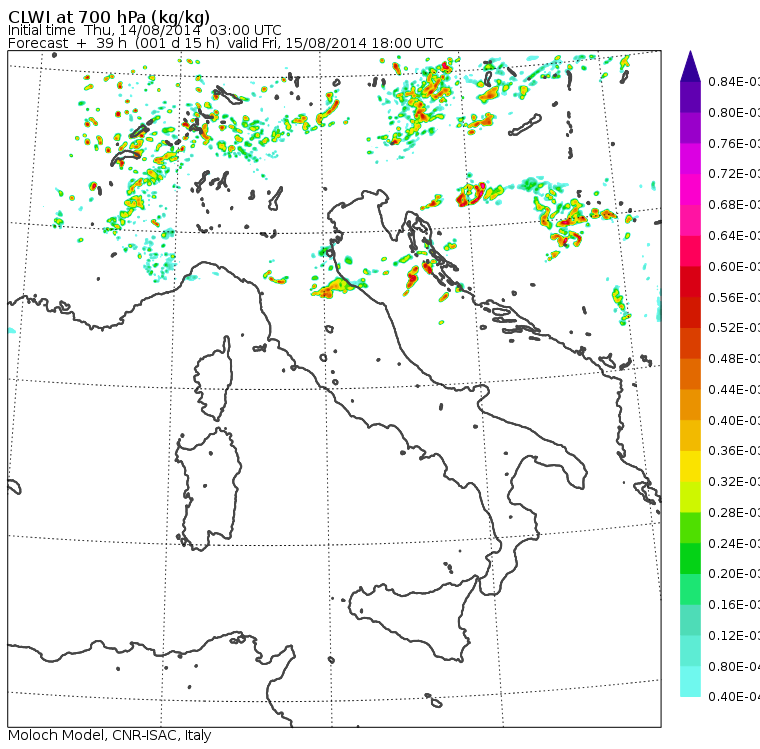760x749 pixels.
Task: Click the 0.12E-03 legend label
Action: 734,636
